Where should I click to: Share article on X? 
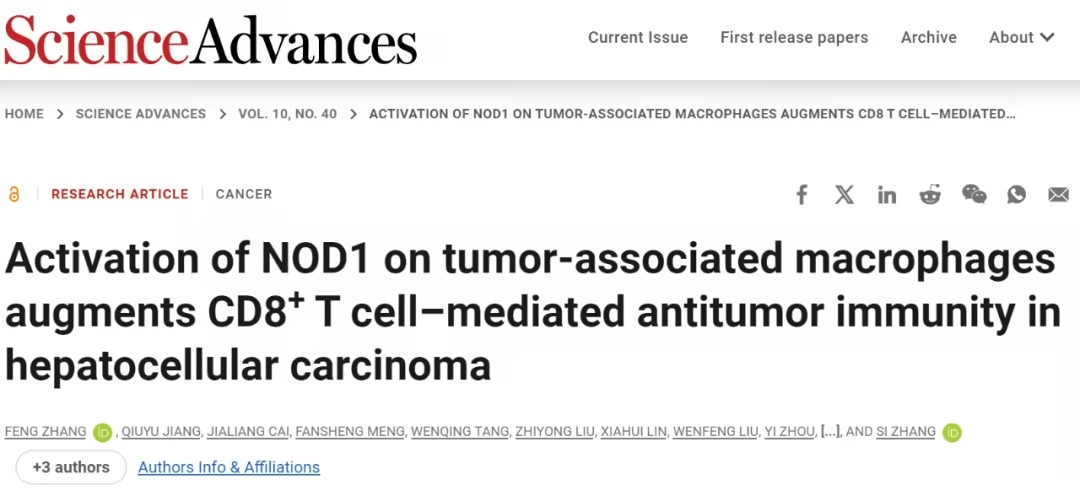[x=844, y=195]
